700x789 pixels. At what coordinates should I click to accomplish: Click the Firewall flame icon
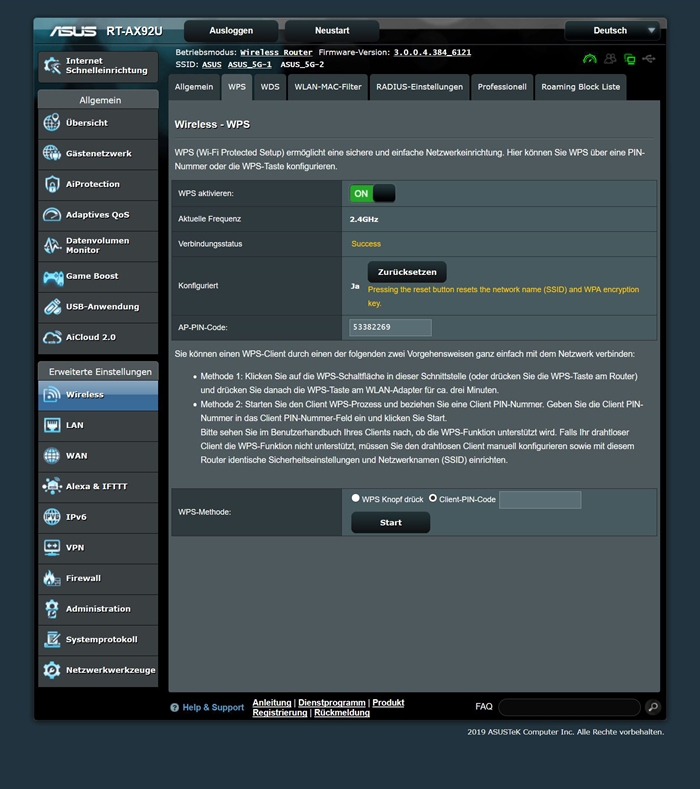52,578
